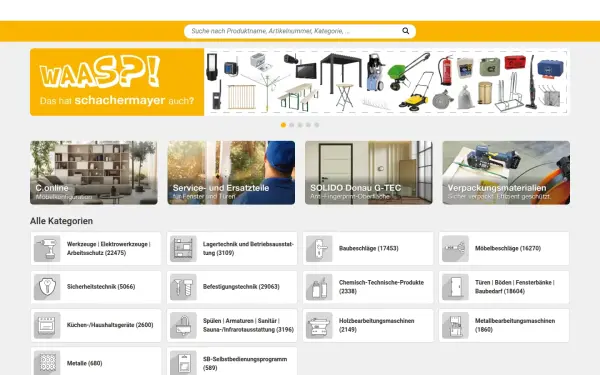Select the fourth carousel dot

tap(308, 125)
